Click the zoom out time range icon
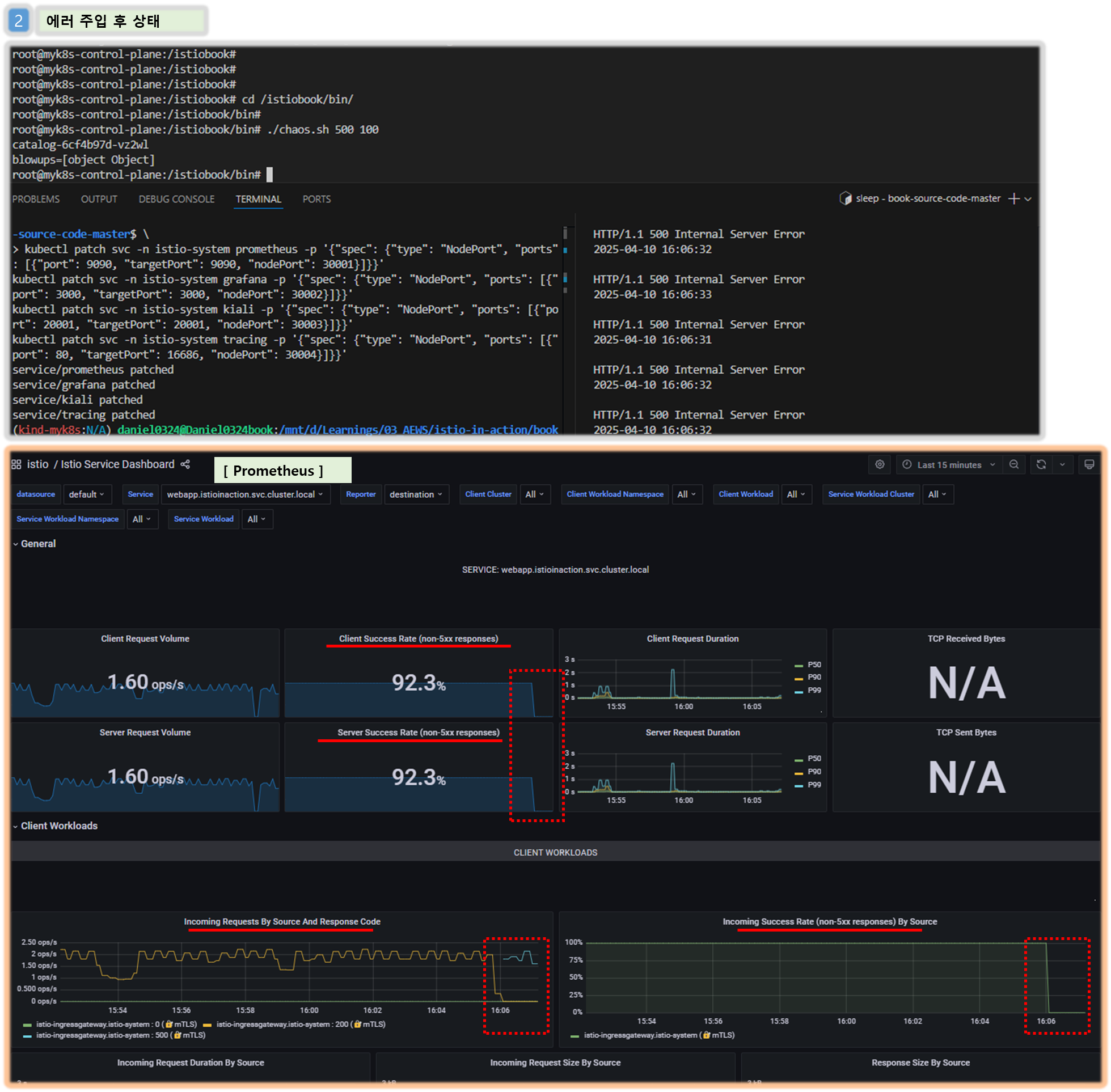1111x1092 pixels. 1013,464
